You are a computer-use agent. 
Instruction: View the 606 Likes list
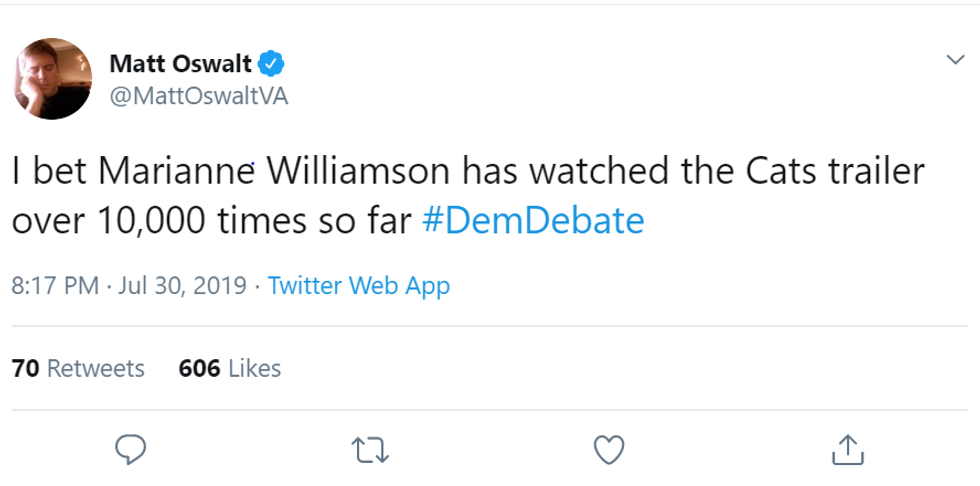(229, 368)
